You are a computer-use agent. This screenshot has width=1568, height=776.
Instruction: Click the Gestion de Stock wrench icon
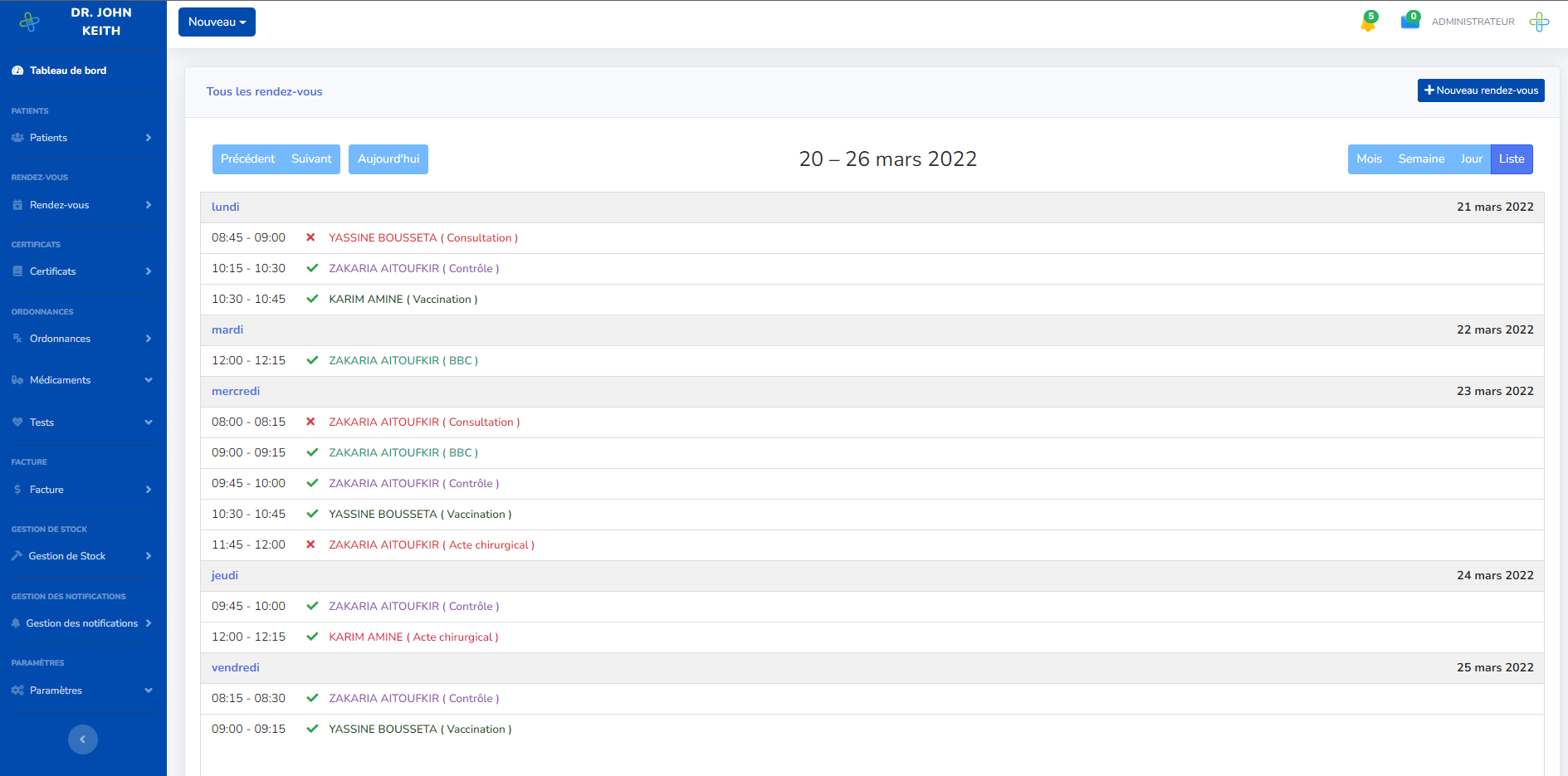pyautogui.click(x=17, y=556)
